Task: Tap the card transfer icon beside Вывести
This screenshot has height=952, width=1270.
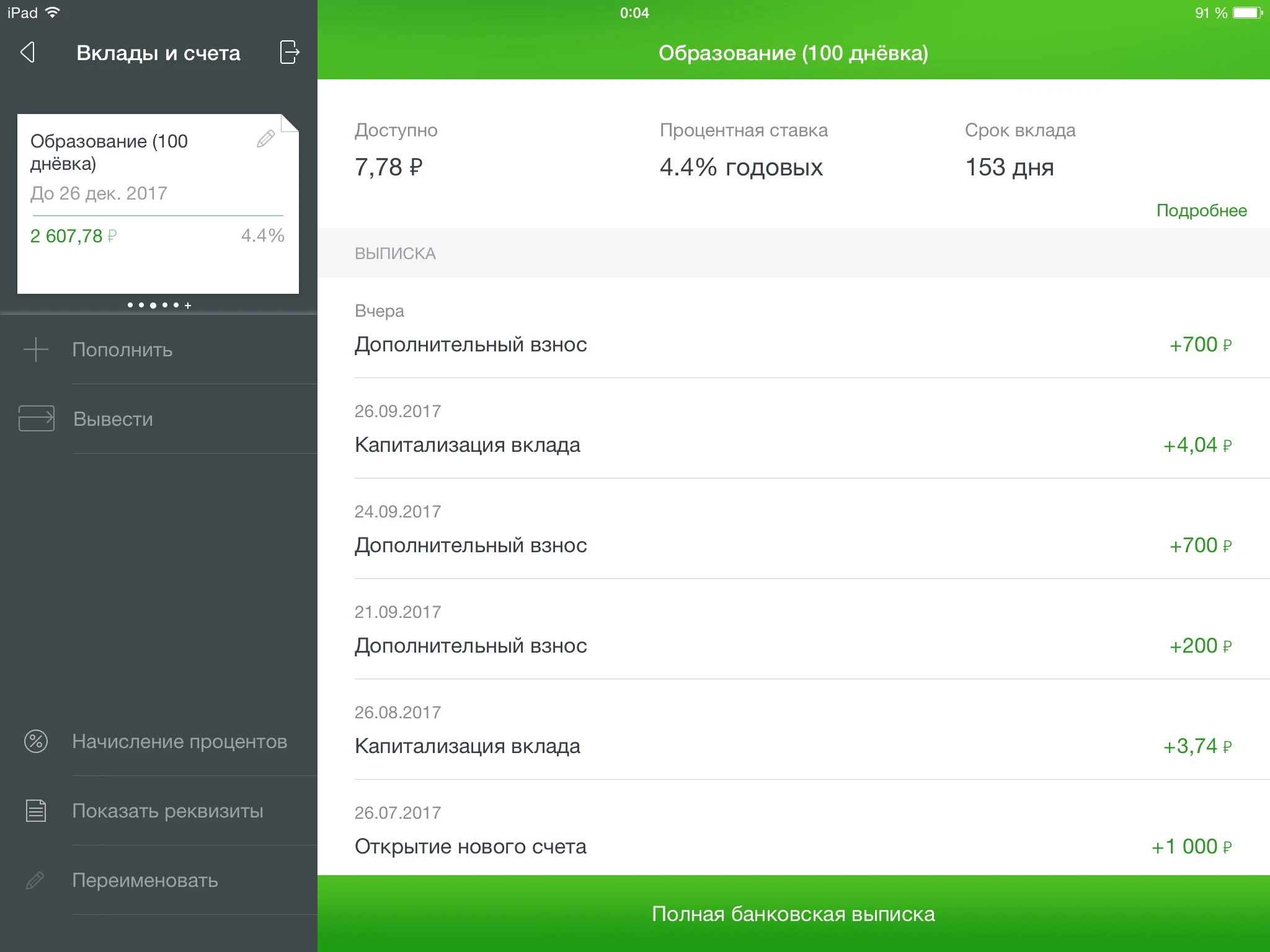Action: coord(36,418)
